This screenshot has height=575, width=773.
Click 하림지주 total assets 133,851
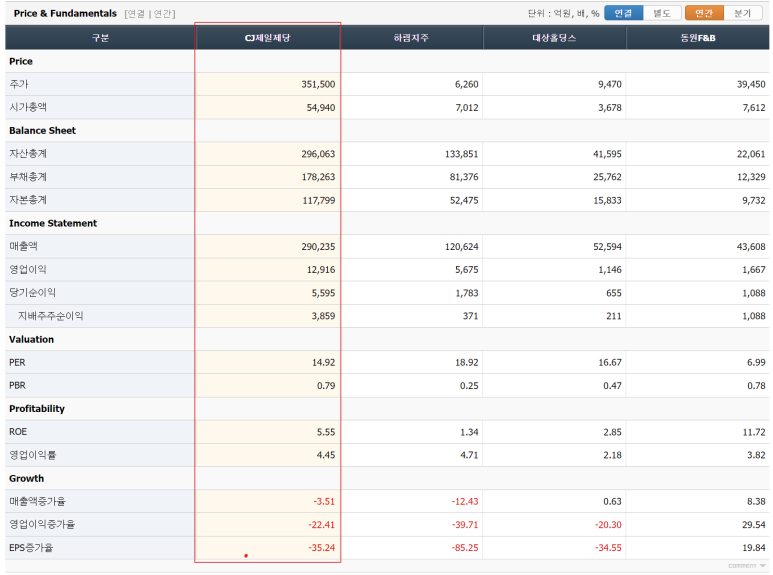pos(461,154)
